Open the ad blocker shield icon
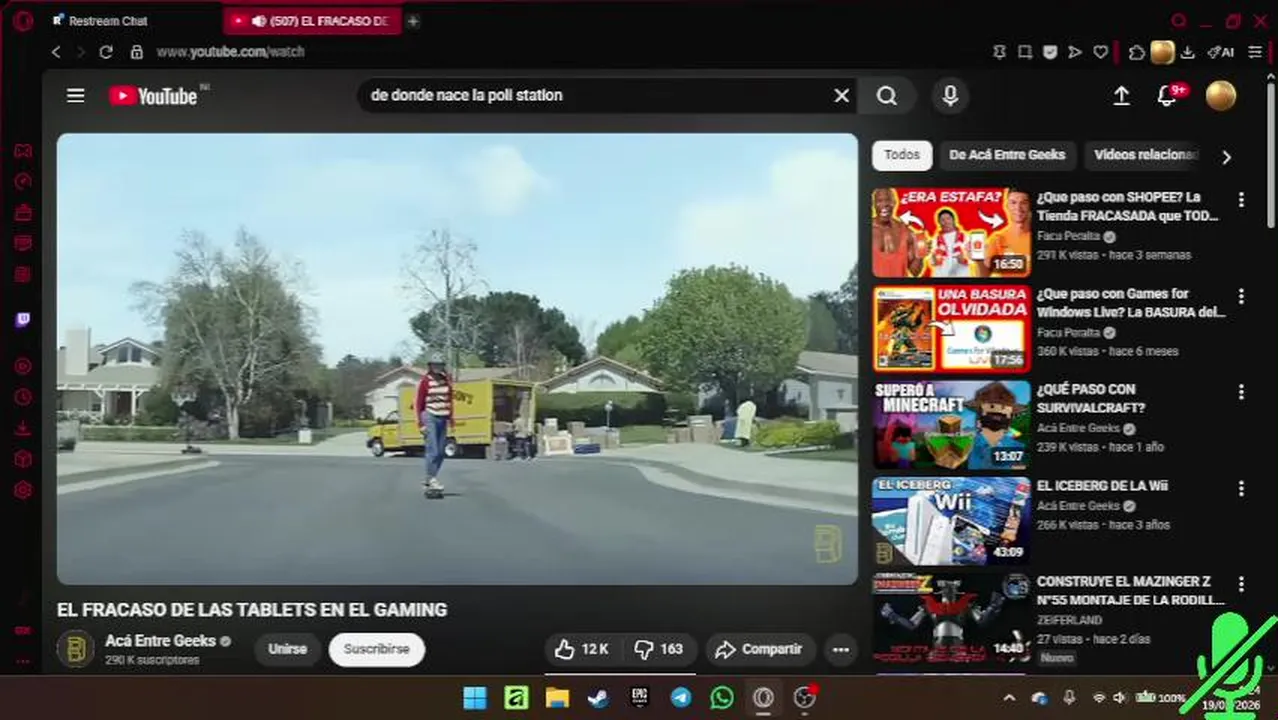Image resolution: width=1278 pixels, height=720 pixels. (x=1050, y=52)
